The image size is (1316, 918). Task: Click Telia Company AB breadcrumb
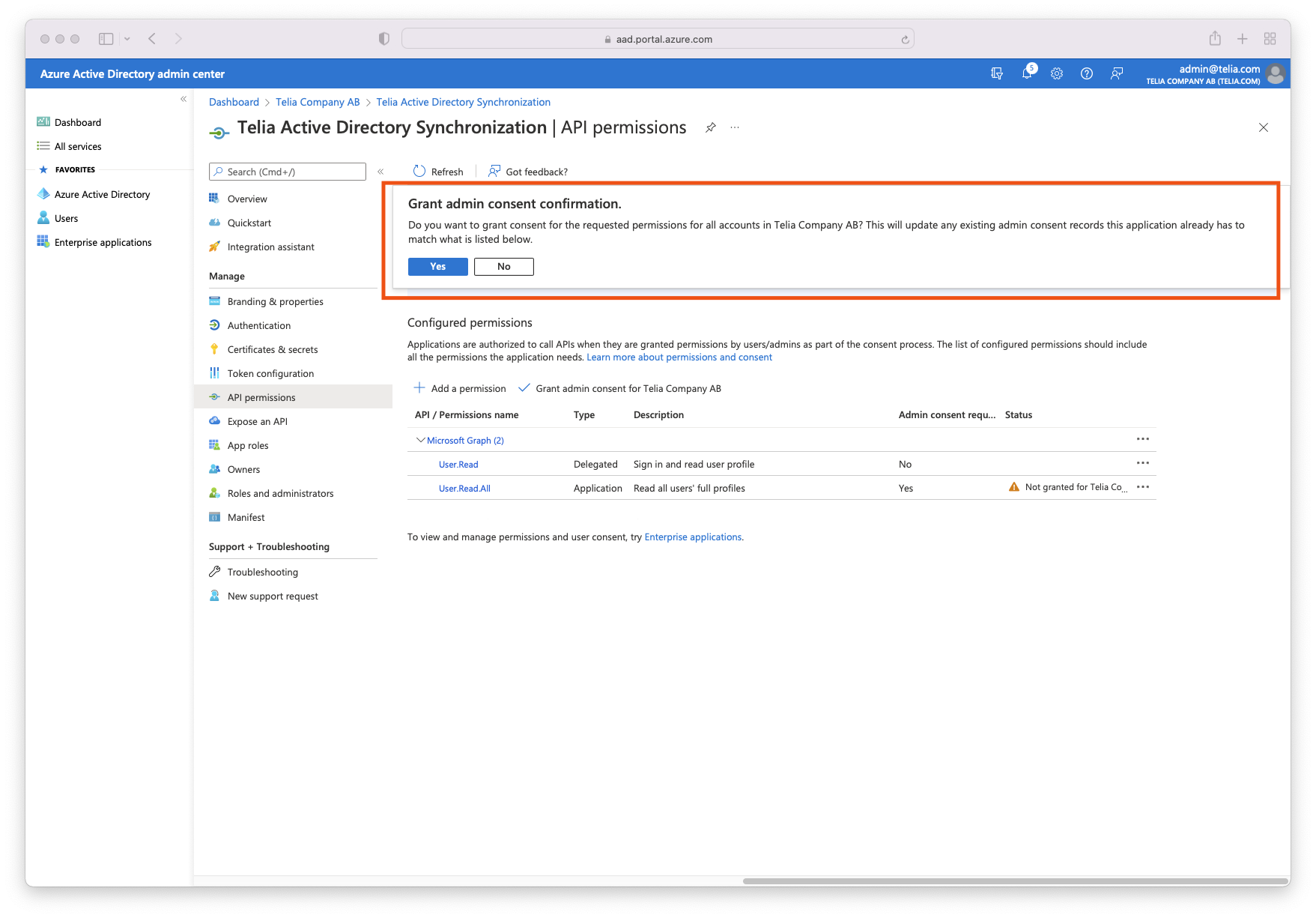pyautogui.click(x=318, y=102)
